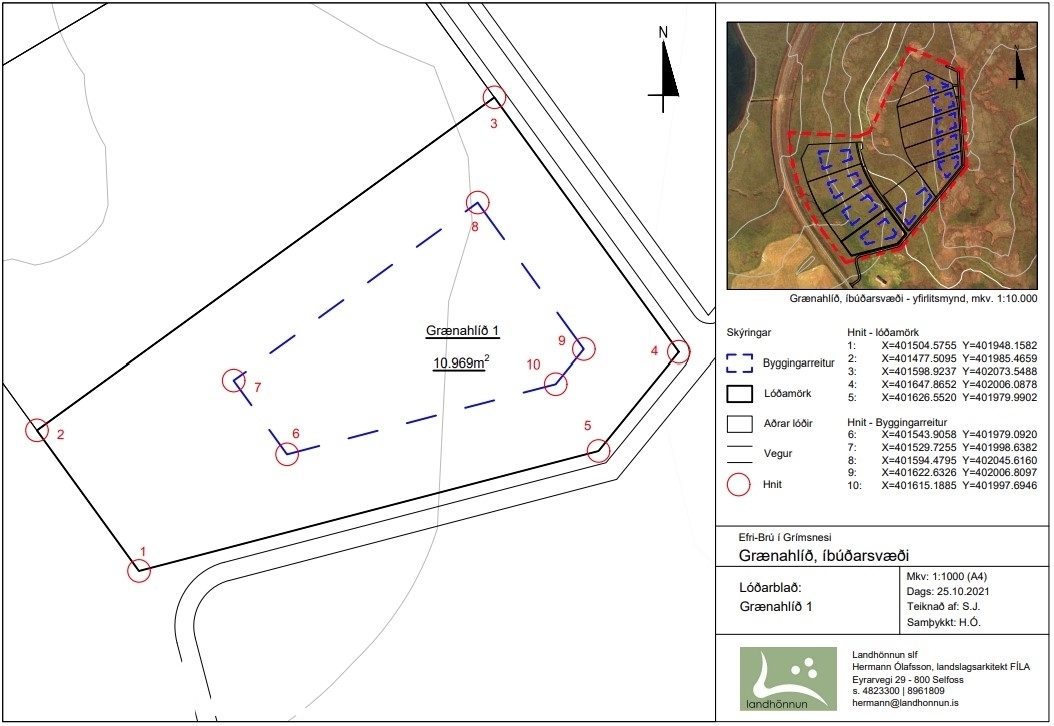
Task: Click coordinate row 3: X=401598.9237
Action: coord(942,371)
